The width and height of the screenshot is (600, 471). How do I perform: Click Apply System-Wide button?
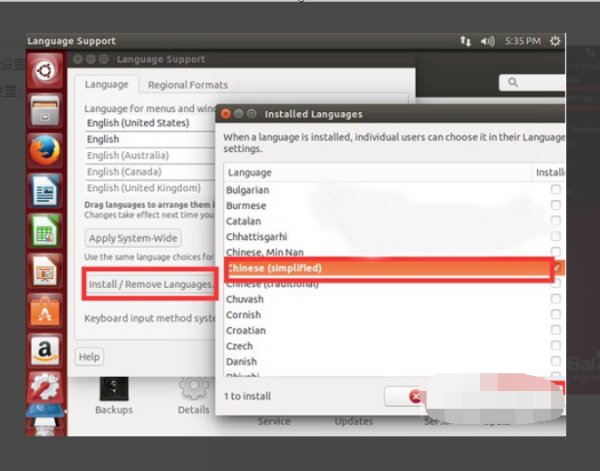tap(133, 238)
